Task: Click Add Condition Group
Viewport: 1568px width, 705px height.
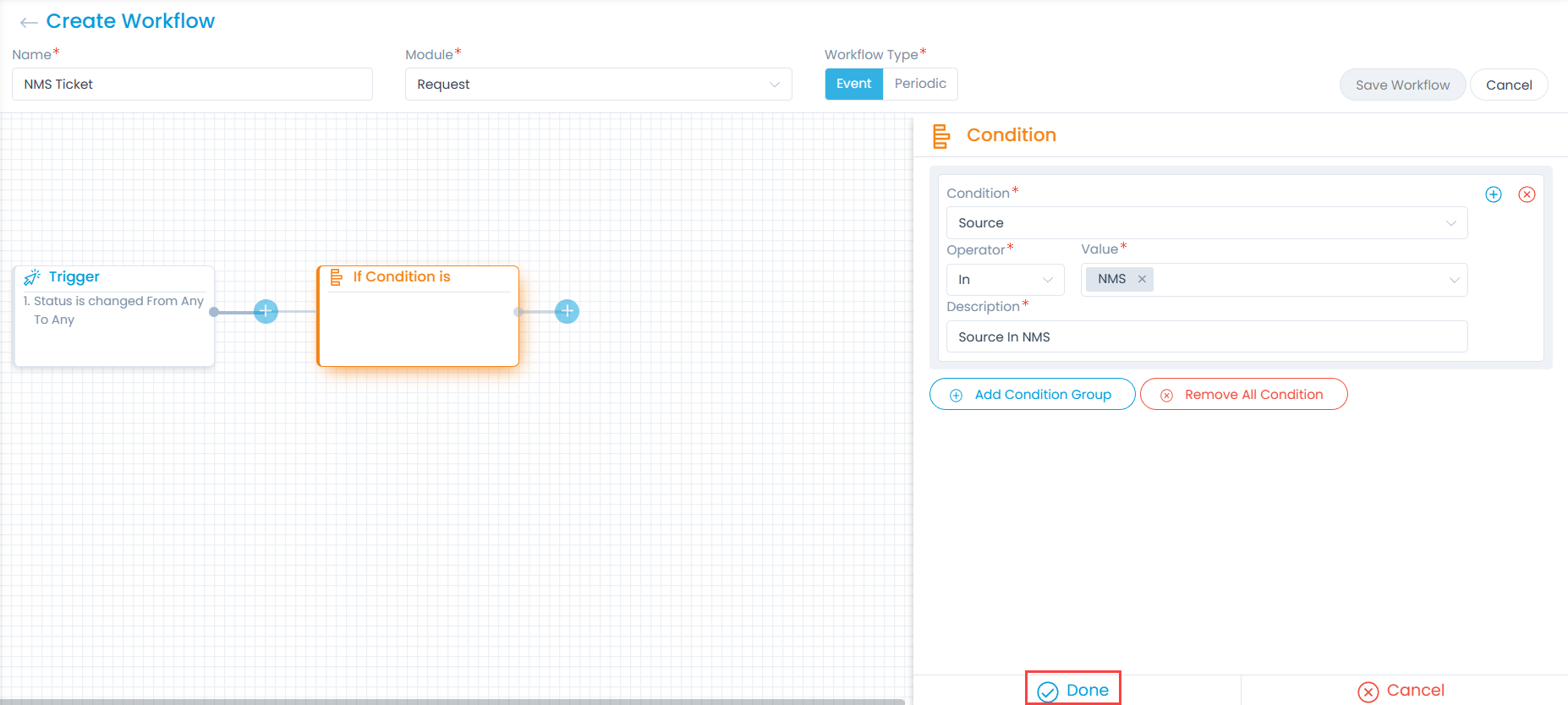Action: 1032,394
